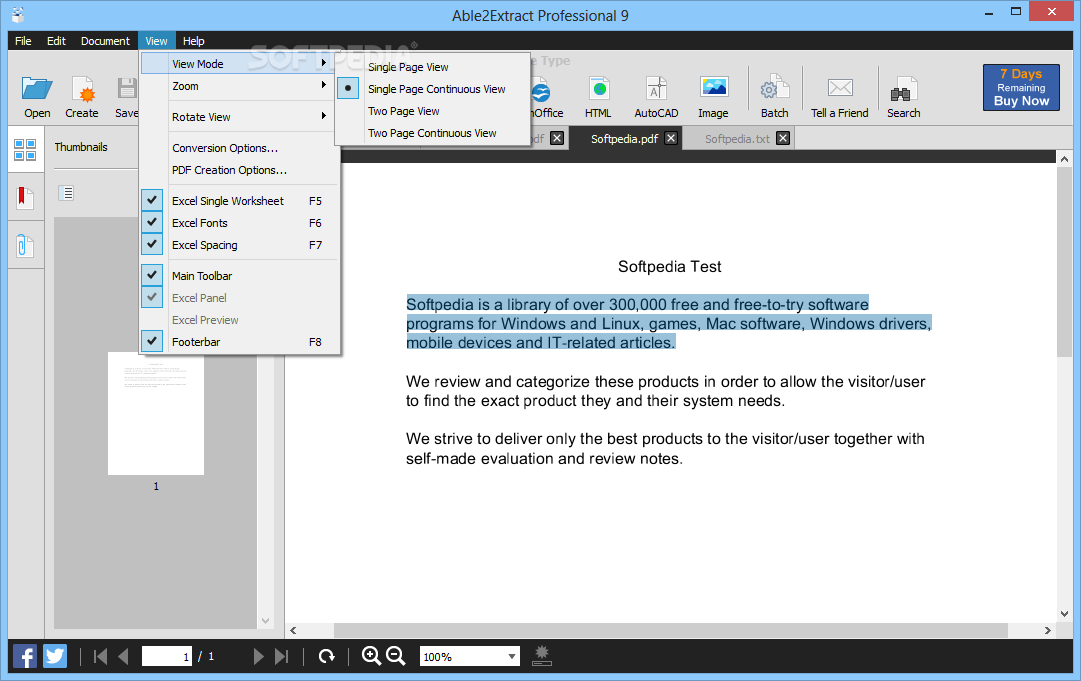This screenshot has width=1081, height=681.
Task: Open the Batch conversion tool
Action: point(774,88)
